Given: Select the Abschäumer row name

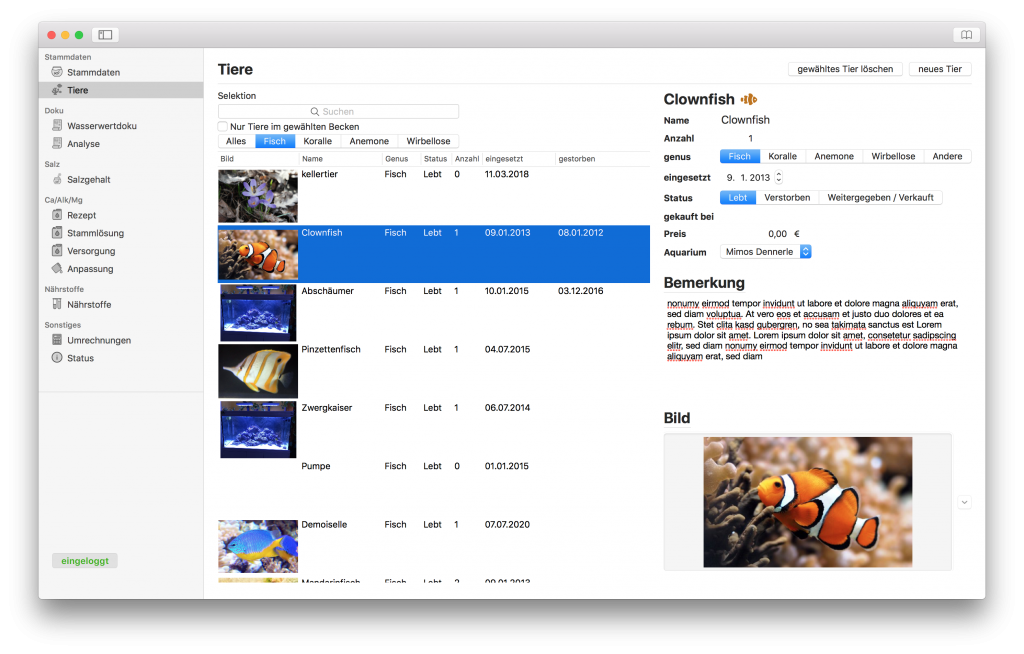Looking at the screenshot, I should click(x=327, y=291).
